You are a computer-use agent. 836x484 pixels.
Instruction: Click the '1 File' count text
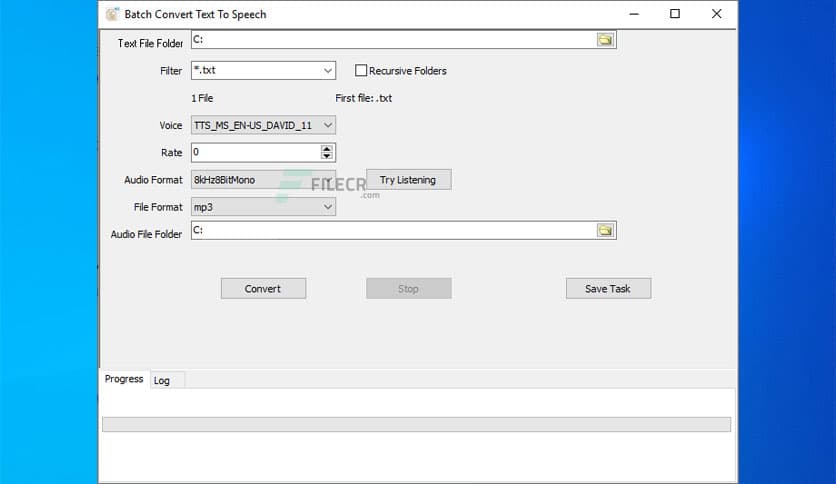pyautogui.click(x=202, y=98)
